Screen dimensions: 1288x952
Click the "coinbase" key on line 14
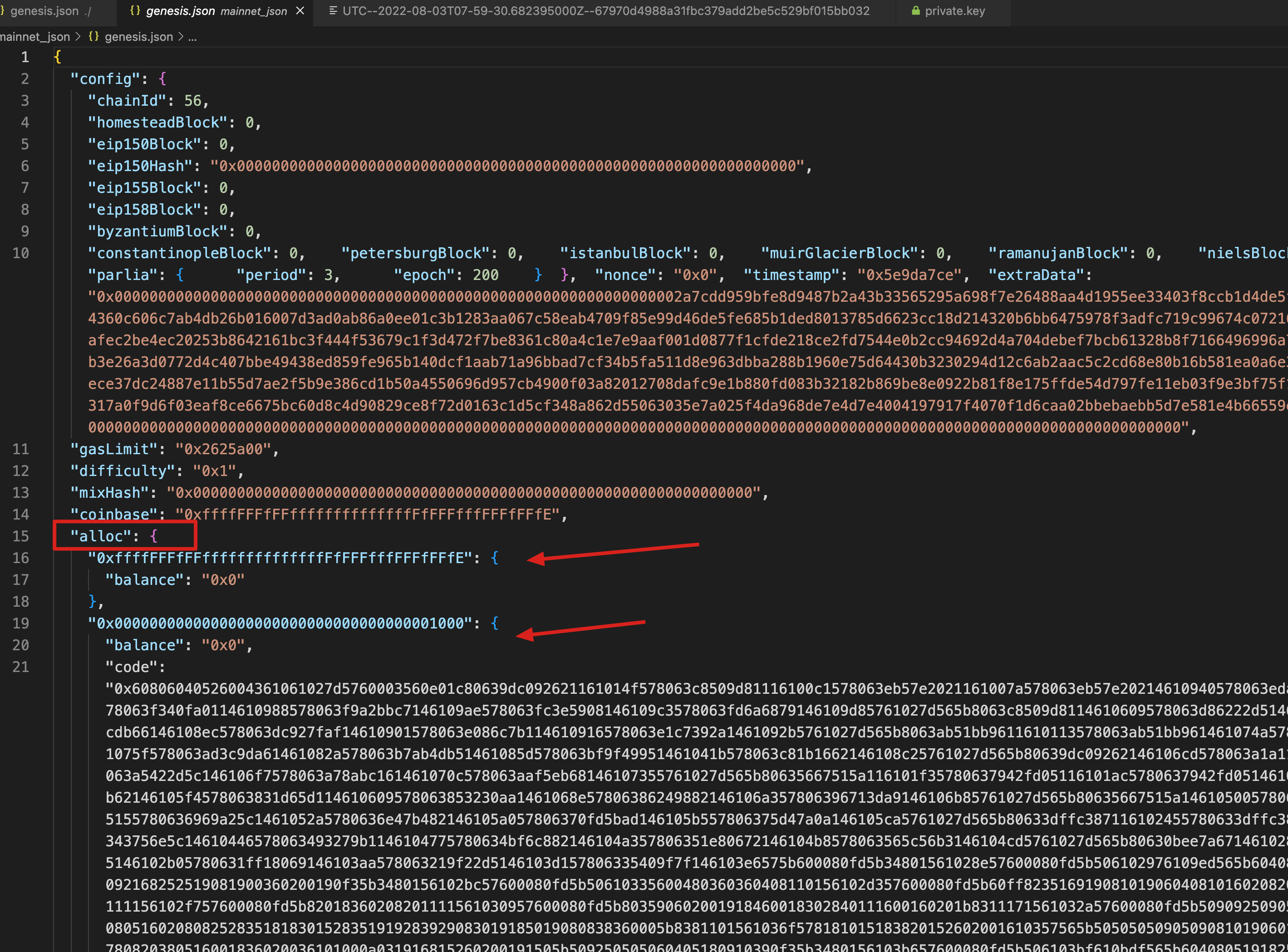[113, 514]
